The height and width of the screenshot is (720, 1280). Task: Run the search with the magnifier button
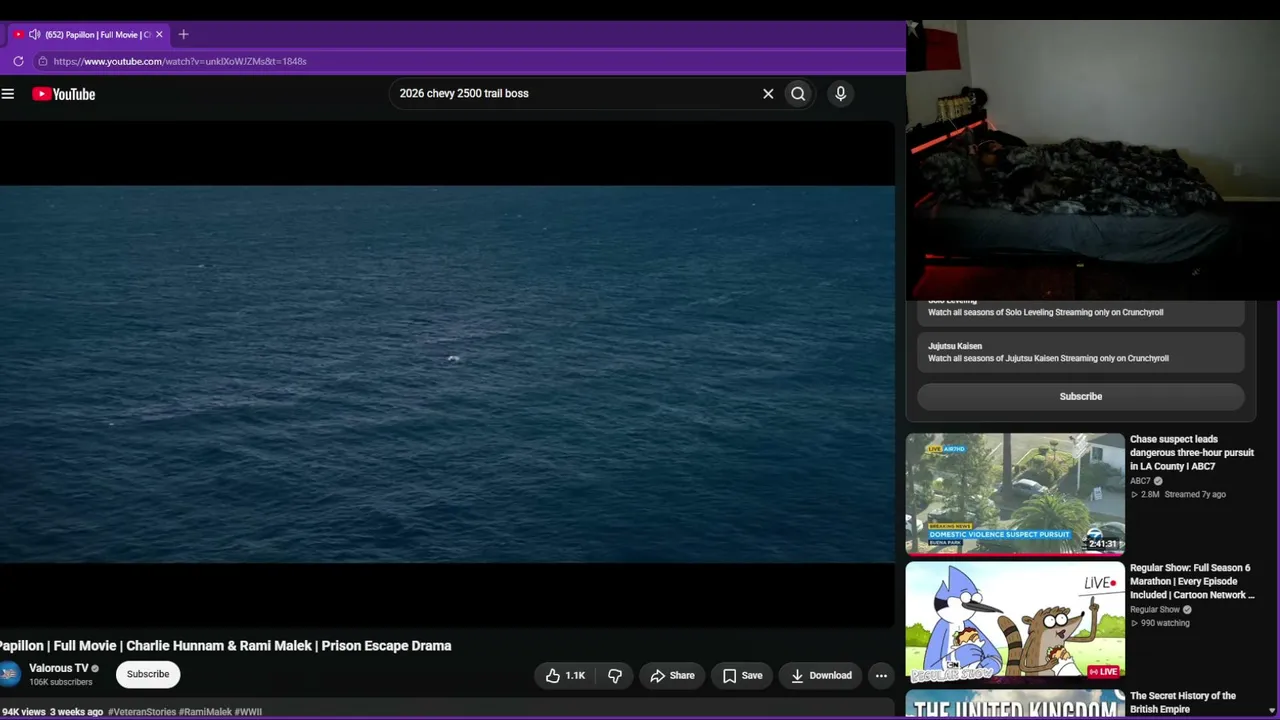pos(798,94)
